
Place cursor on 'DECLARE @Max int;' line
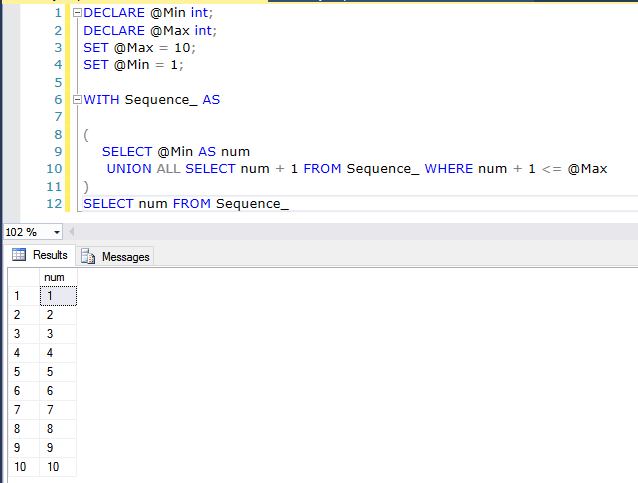click(150, 31)
